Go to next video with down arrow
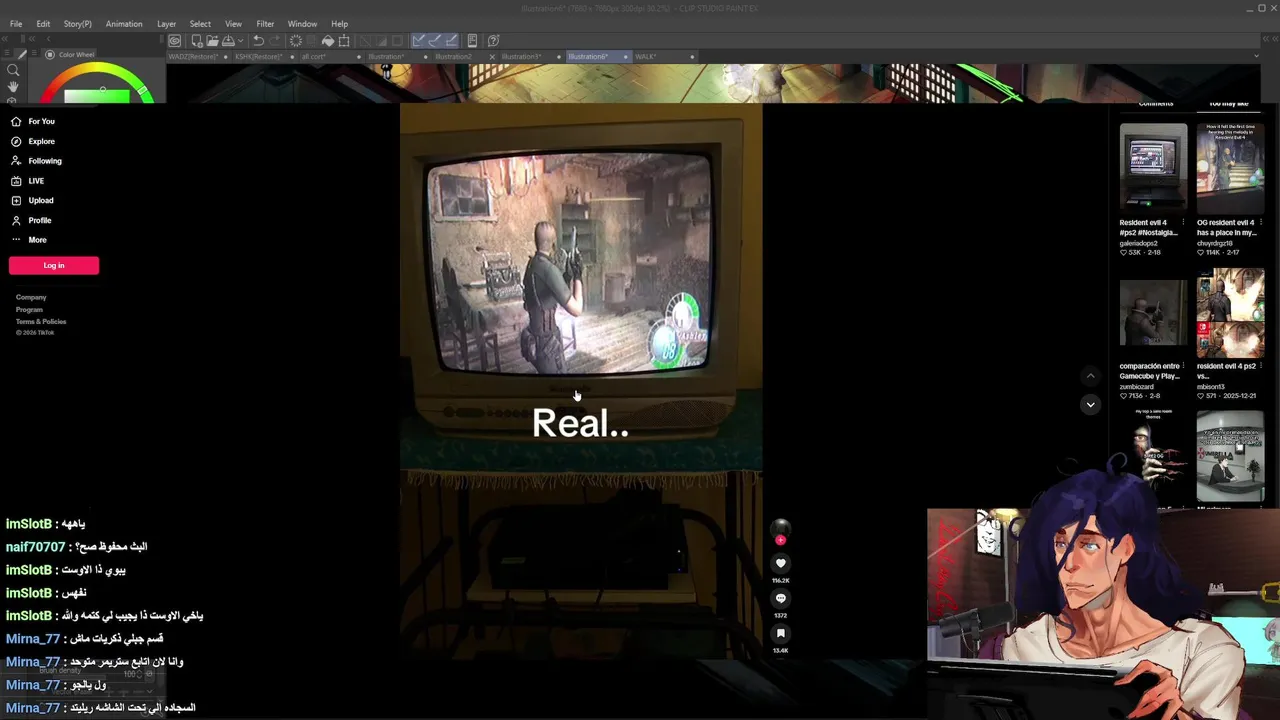 tap(1090, 404)
